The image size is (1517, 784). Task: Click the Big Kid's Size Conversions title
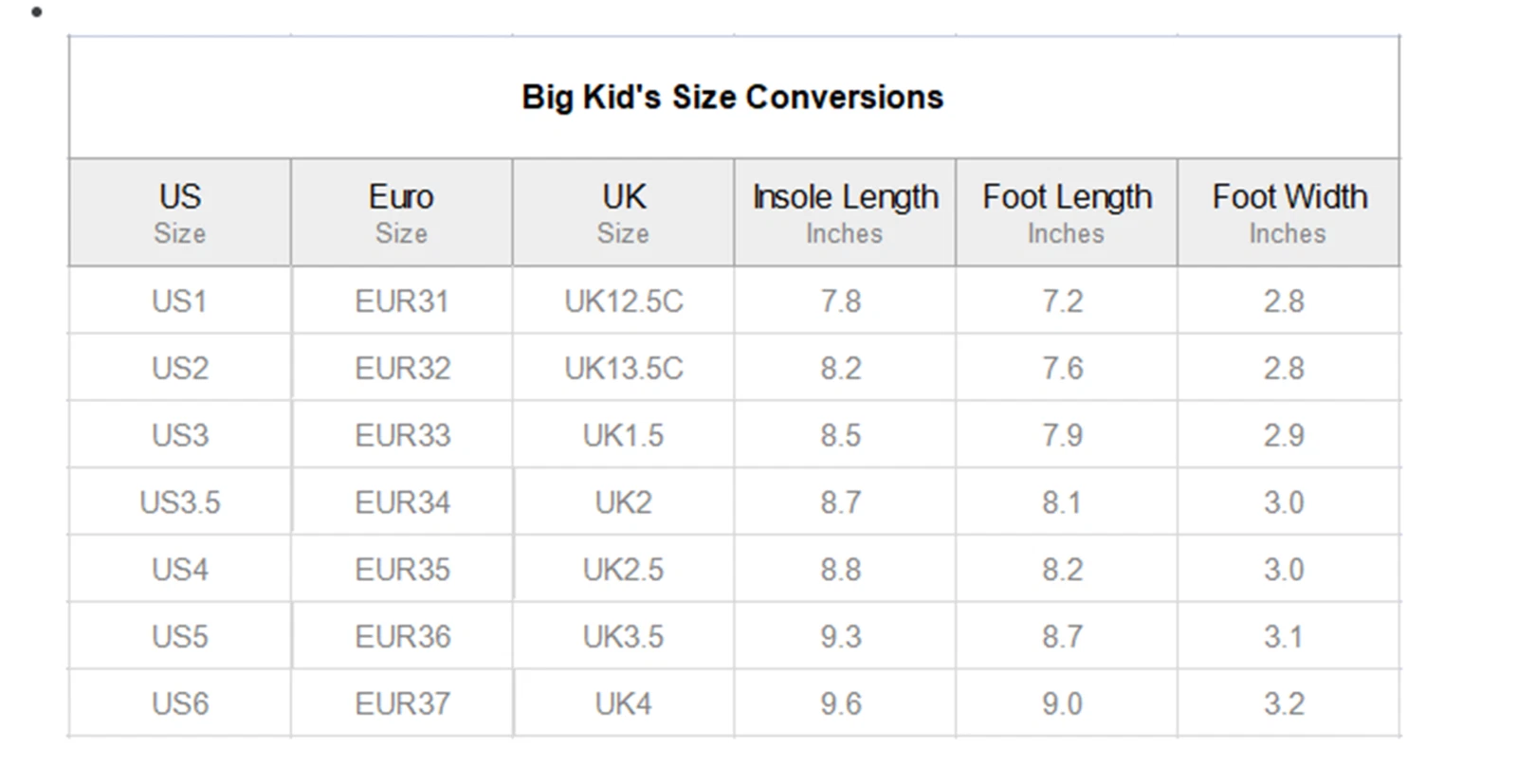(732, 97)
